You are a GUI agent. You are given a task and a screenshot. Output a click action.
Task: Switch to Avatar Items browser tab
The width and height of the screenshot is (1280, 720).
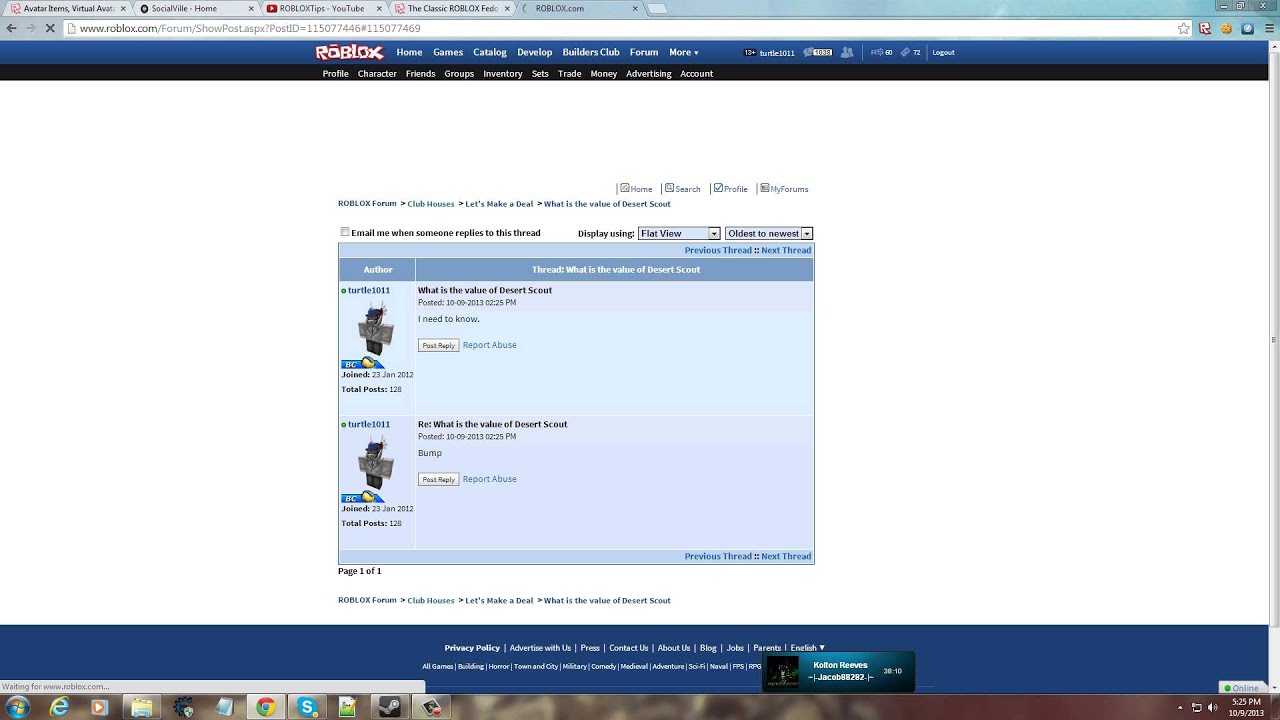point(68,8)
